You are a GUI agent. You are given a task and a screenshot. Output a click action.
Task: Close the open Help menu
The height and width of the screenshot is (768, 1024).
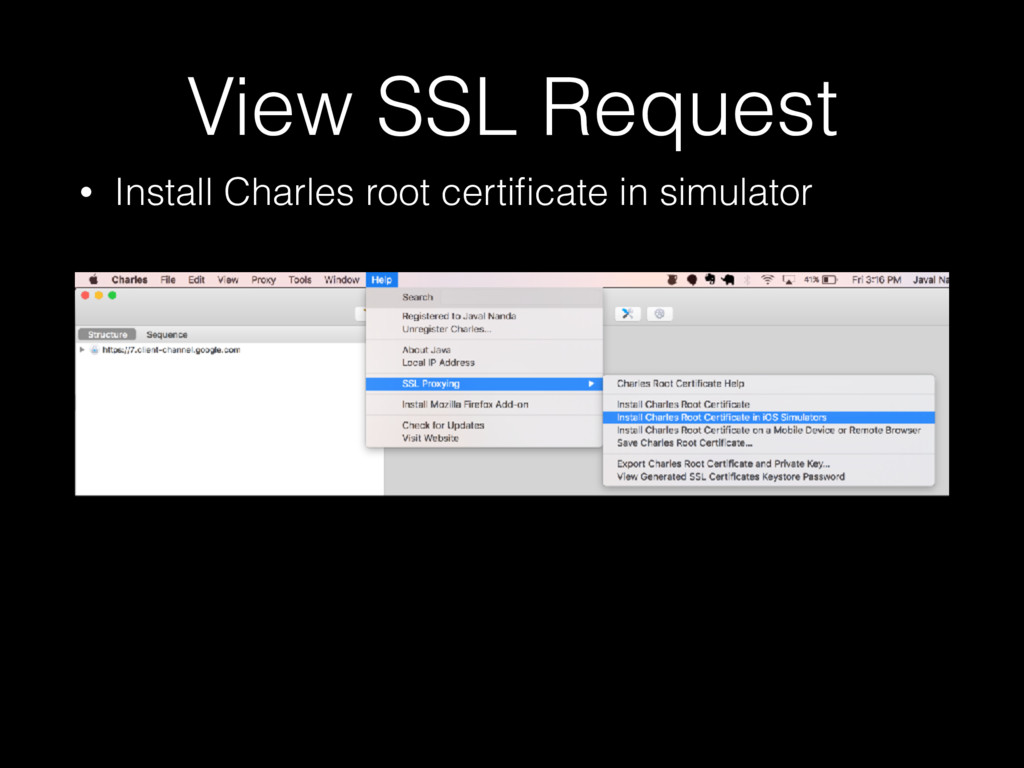click(381, 280)
